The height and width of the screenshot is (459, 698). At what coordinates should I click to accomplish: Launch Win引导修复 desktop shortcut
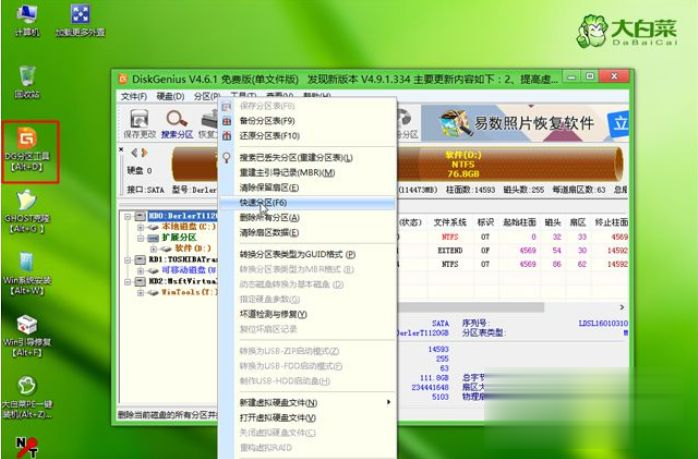pyautogui.click(x=27, y=336)
